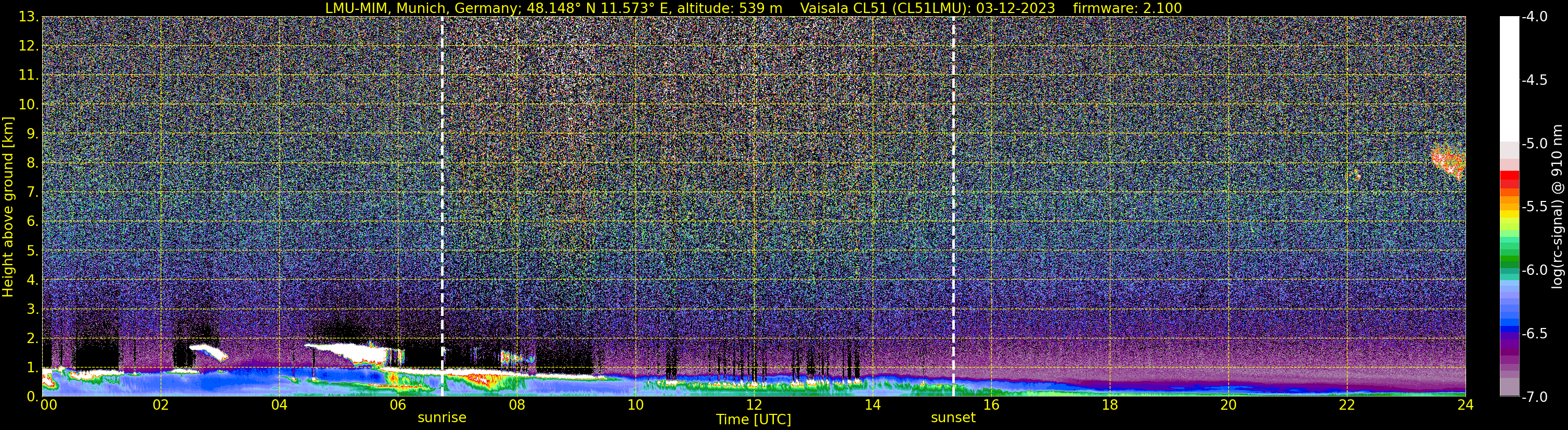
Task: Click the '18' time axis tick label
Action: pos(1110,406)
